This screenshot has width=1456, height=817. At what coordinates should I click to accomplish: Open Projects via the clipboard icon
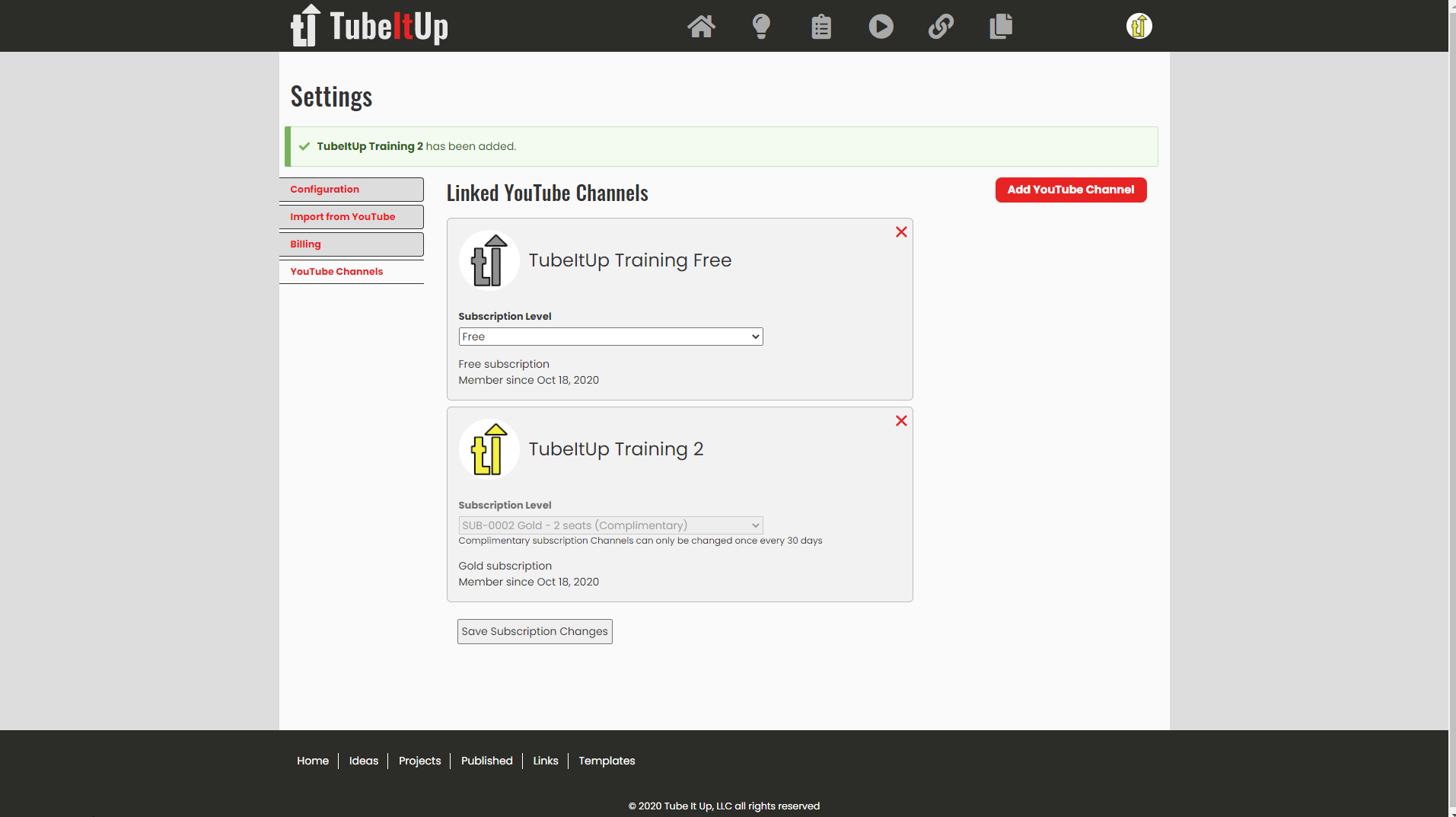point(821,26)
